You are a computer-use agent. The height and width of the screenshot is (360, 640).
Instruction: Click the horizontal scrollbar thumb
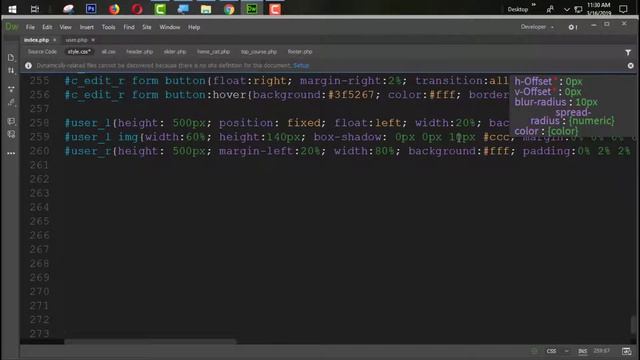(x=150, y=341)
